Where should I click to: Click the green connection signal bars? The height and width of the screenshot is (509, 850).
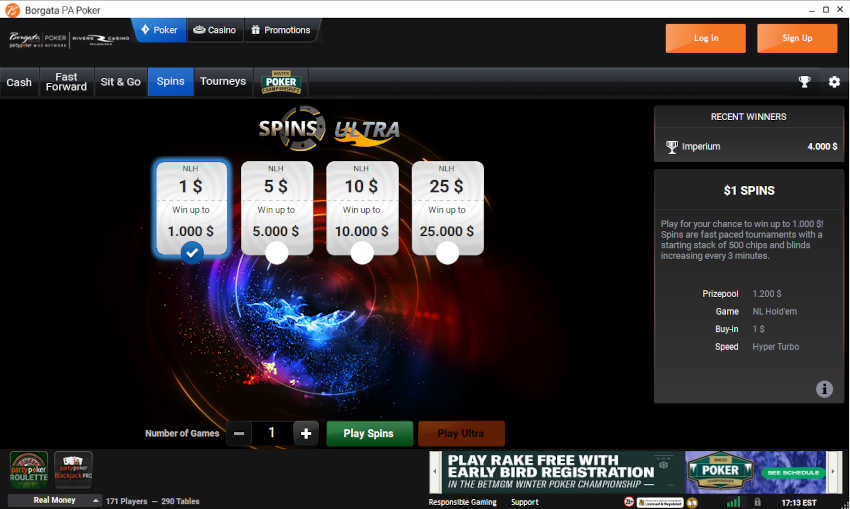pos(733,502)
